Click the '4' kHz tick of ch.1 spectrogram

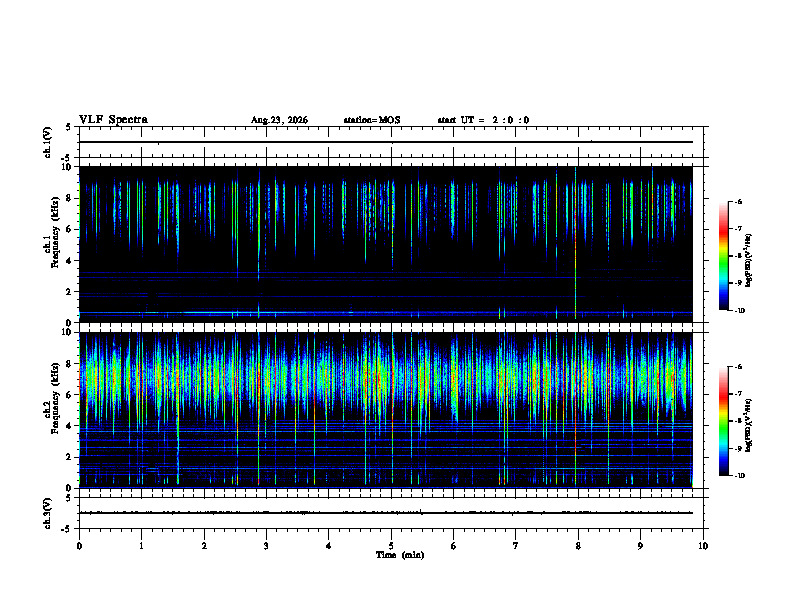(x=70, y=261)
